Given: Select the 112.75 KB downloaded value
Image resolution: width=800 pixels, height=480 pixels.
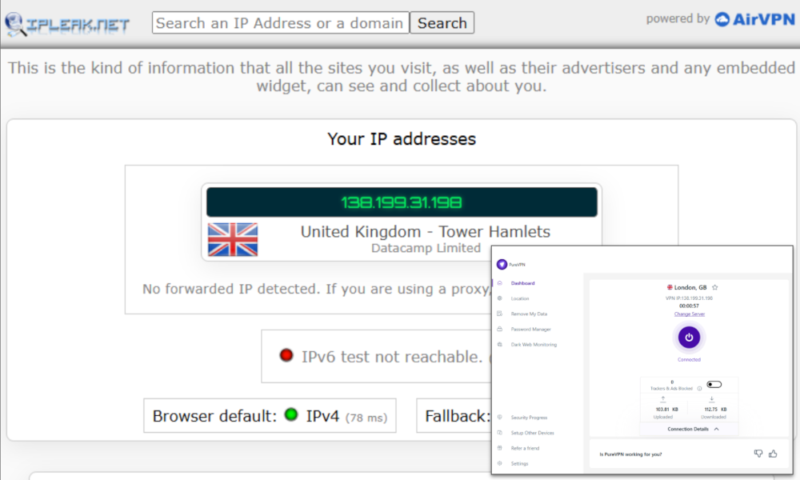Looking at the screenshot, I should pyautogui.click(x=715, y=409).
